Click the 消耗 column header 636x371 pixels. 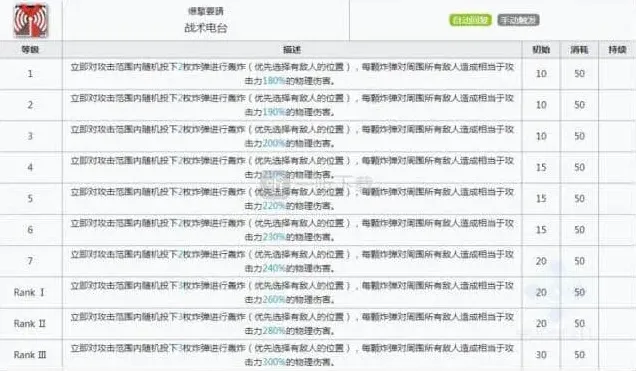click(579, 50)
